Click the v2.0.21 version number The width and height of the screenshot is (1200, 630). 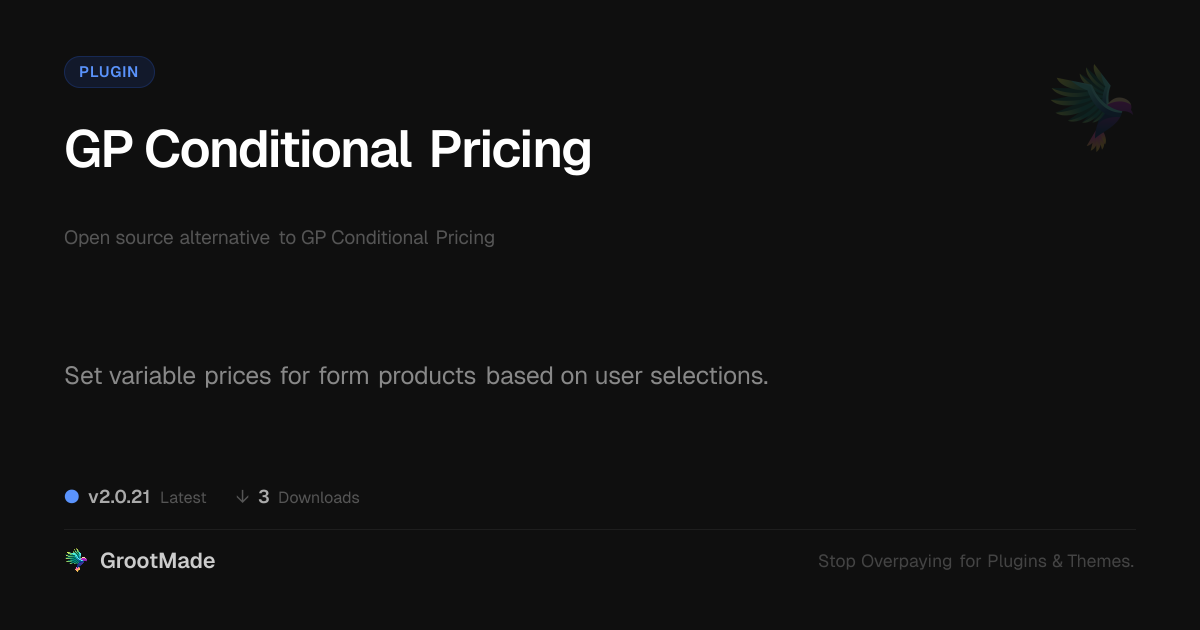pyautogui.click(x=119, y=497)
